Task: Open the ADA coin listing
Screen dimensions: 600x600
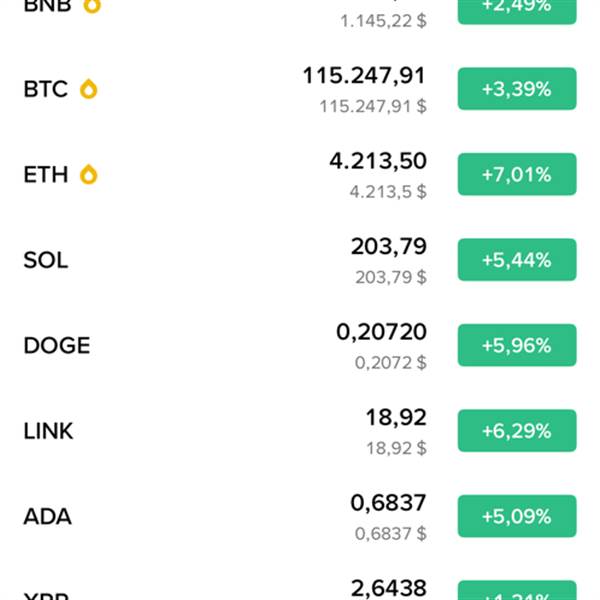Action: (47, 517)
